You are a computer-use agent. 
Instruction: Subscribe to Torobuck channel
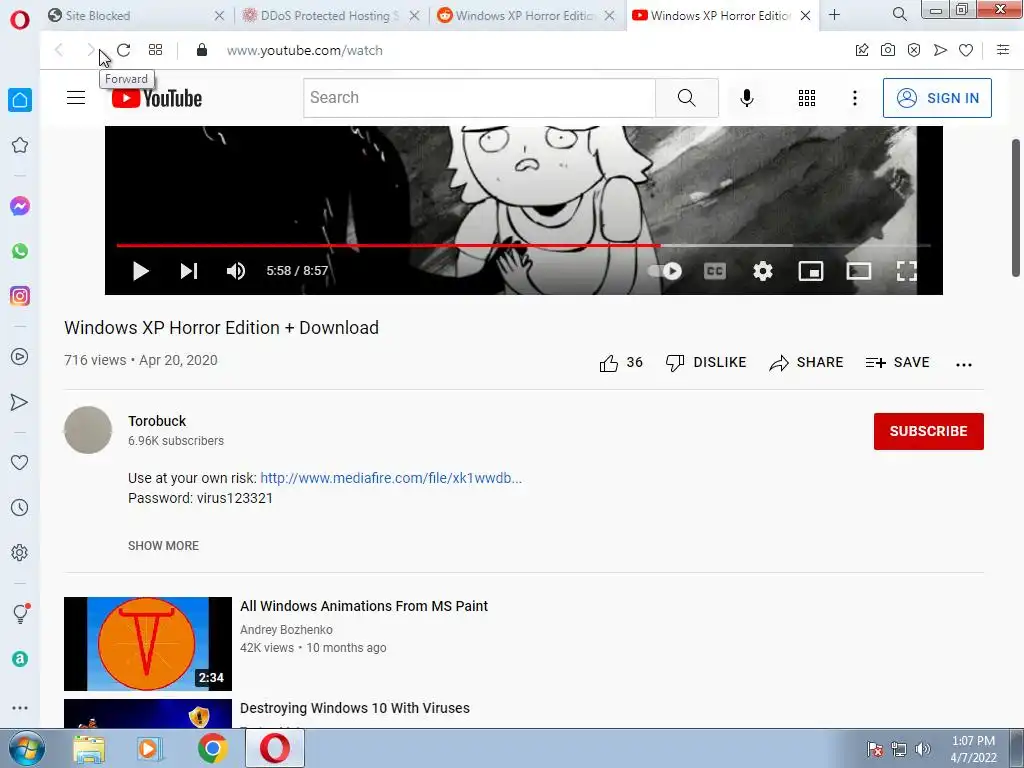pyautogui.click(x=929, y=431)
